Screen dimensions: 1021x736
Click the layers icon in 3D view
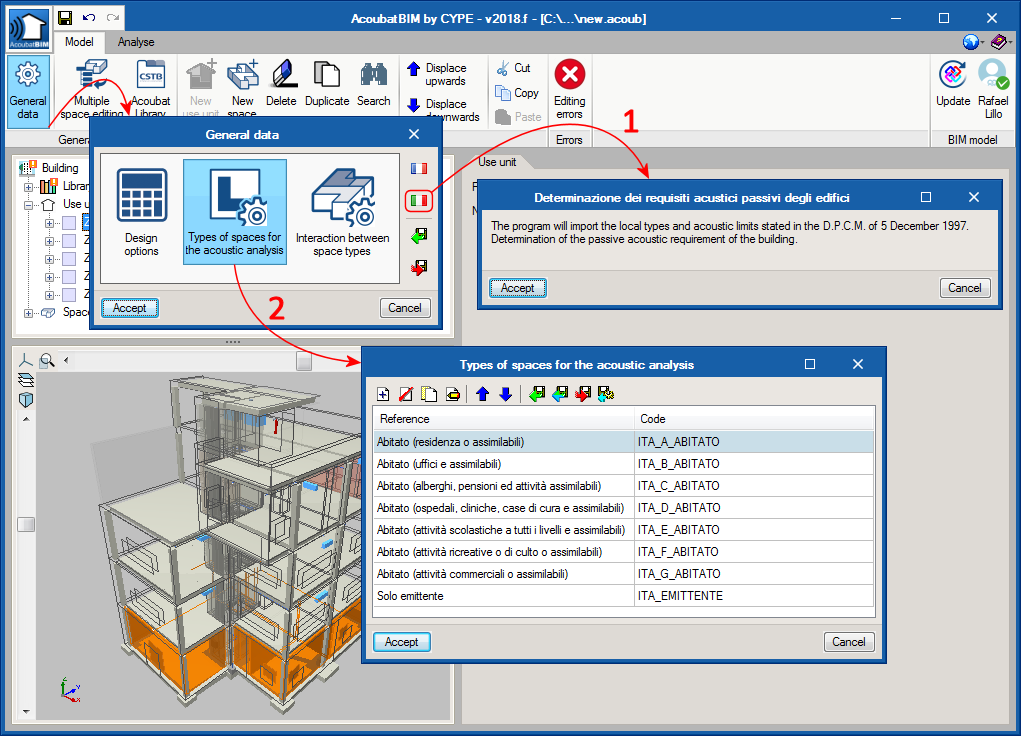(25, 380)
